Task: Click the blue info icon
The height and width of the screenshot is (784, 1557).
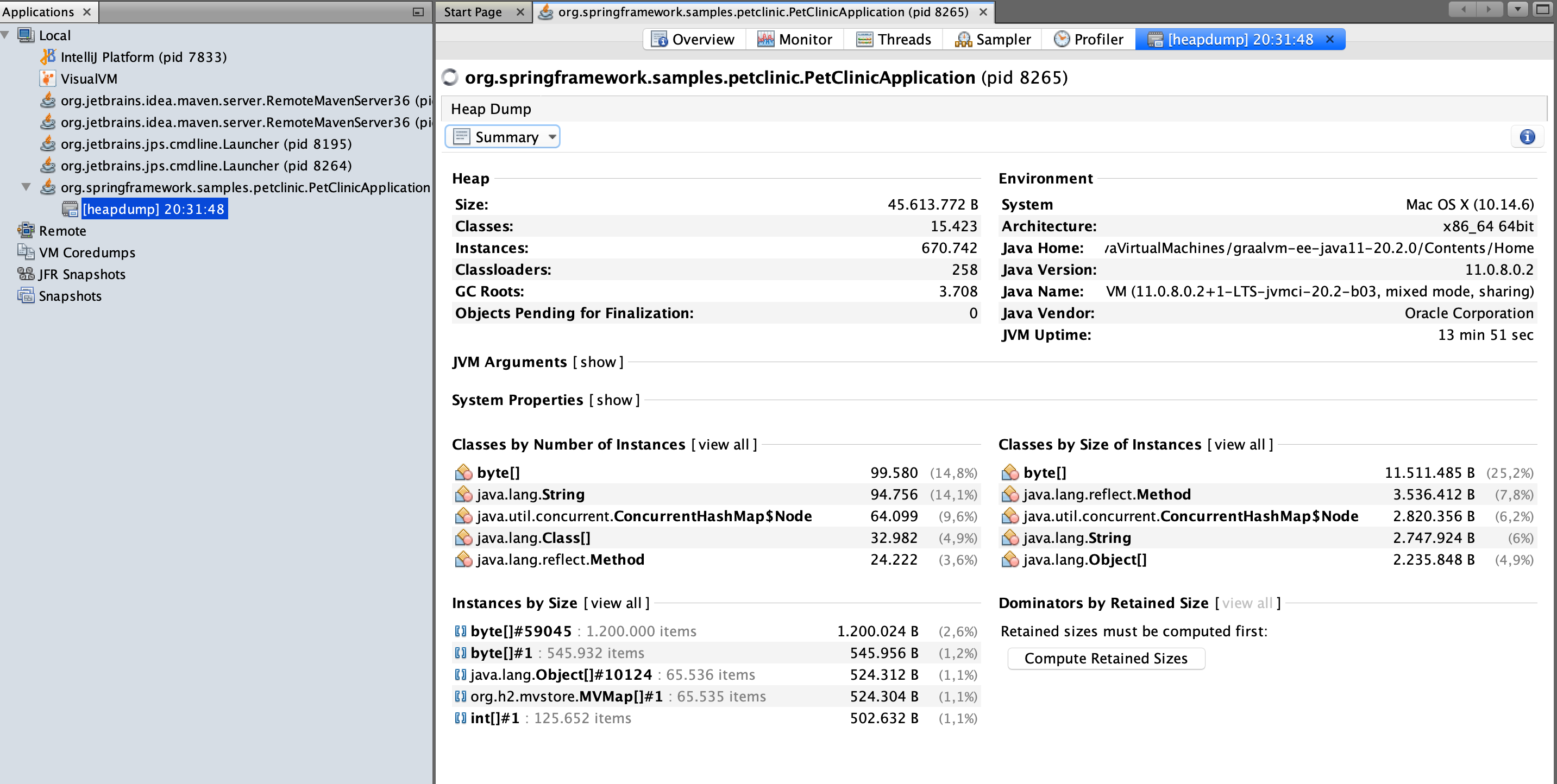Action: point(1527,137)
